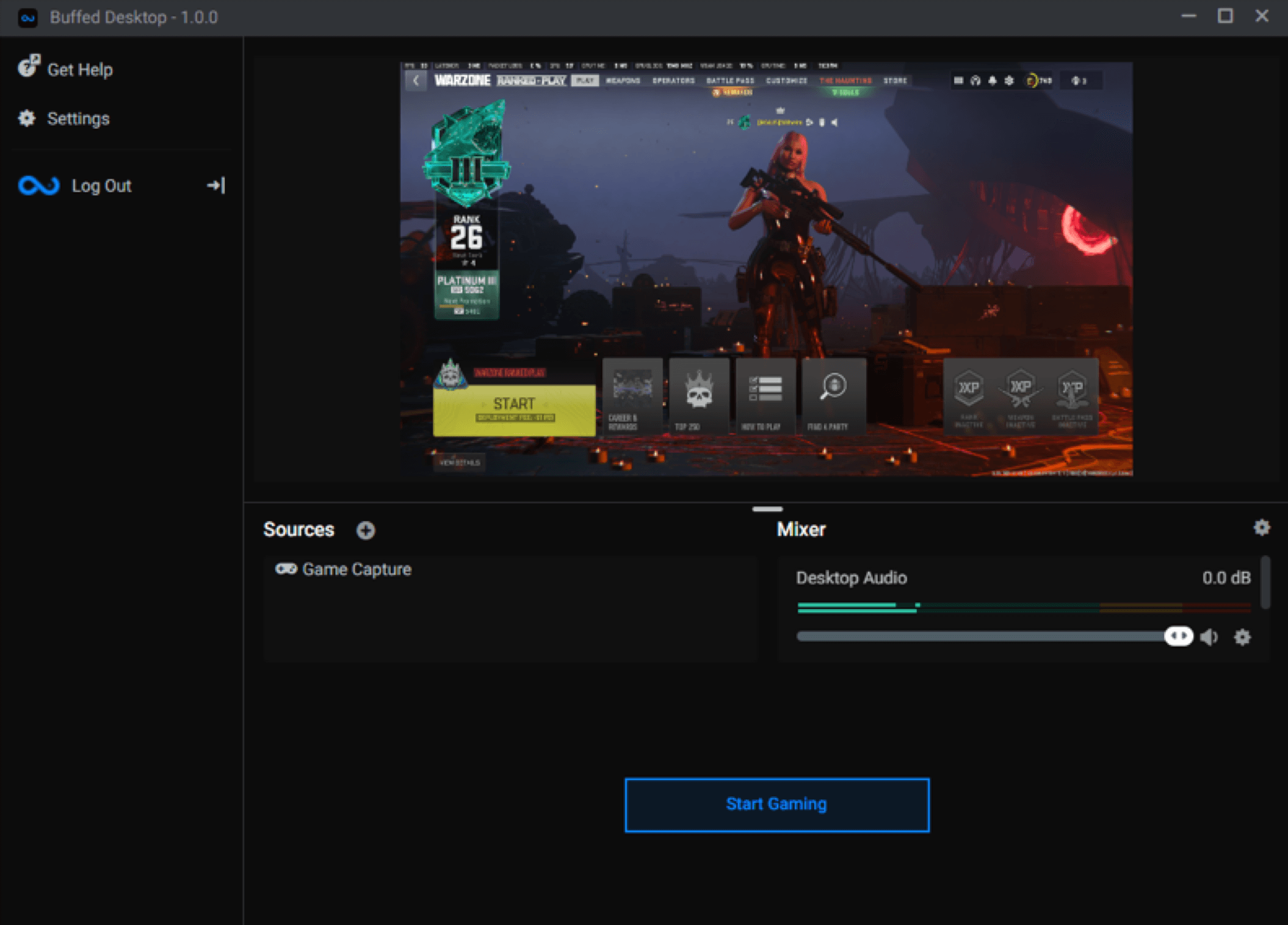Add a new source with plus icon
Viewport: 1288px width, 925px height.
point(366,530)
